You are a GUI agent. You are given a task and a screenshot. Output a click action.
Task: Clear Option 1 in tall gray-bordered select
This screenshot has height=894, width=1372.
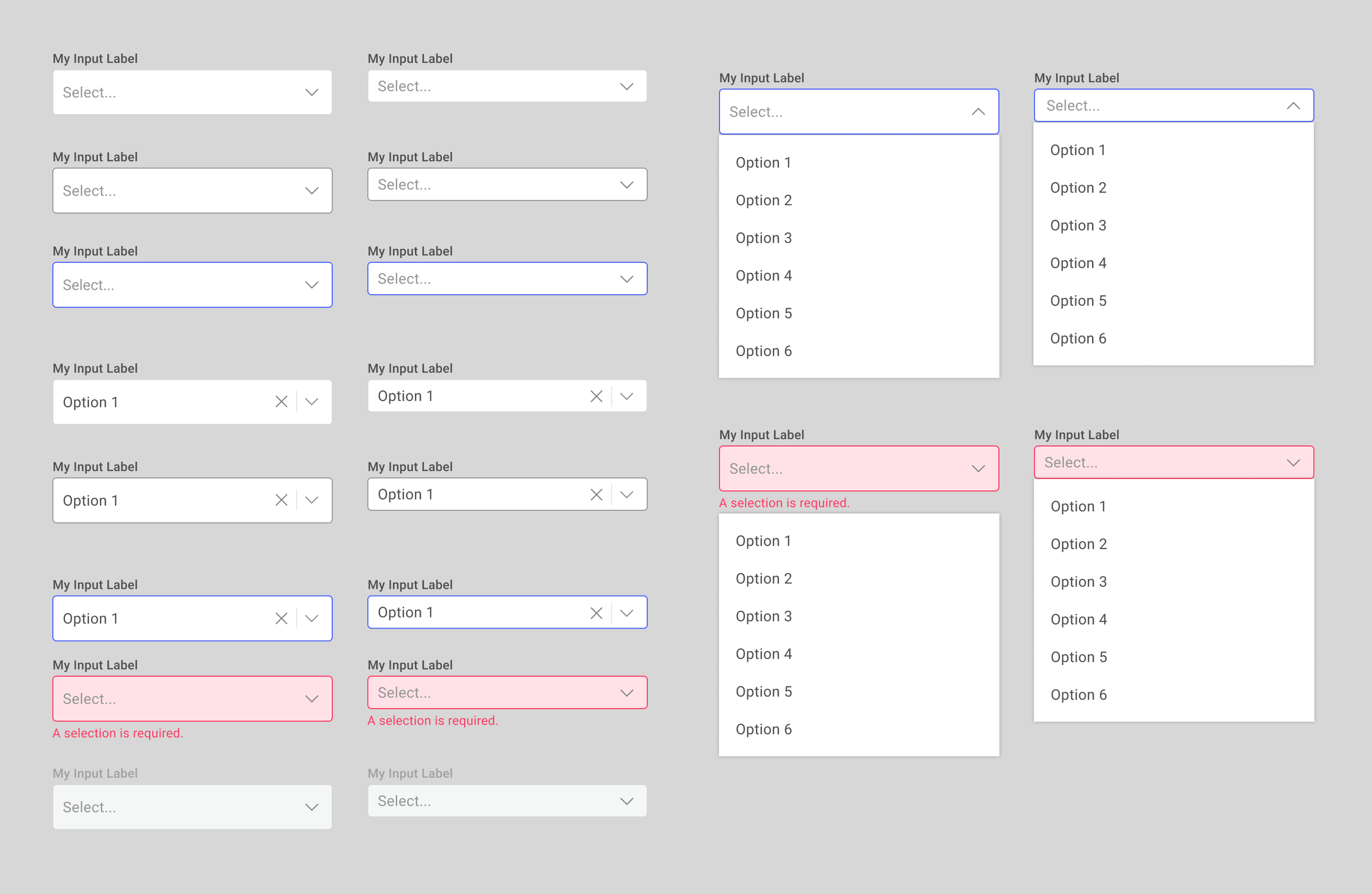click(282, 500)
